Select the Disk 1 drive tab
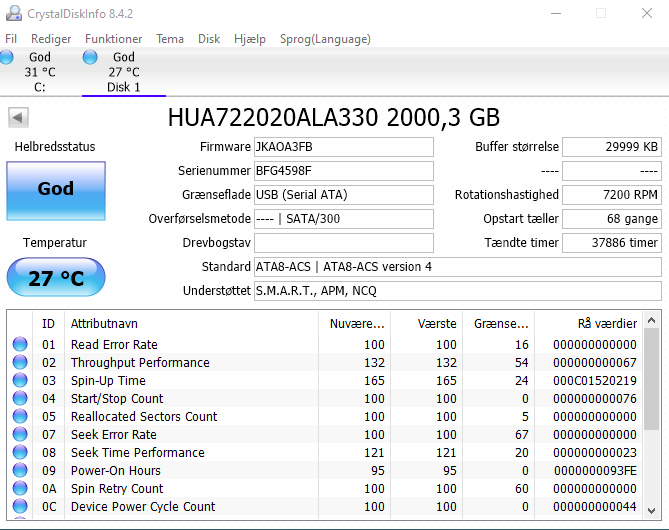 pos(124,72)
